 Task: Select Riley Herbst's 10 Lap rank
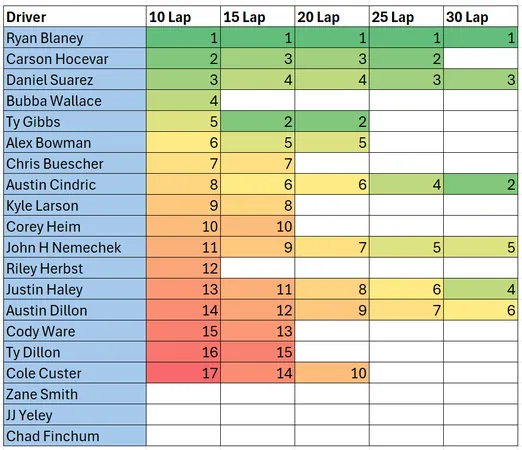[183, 268]
